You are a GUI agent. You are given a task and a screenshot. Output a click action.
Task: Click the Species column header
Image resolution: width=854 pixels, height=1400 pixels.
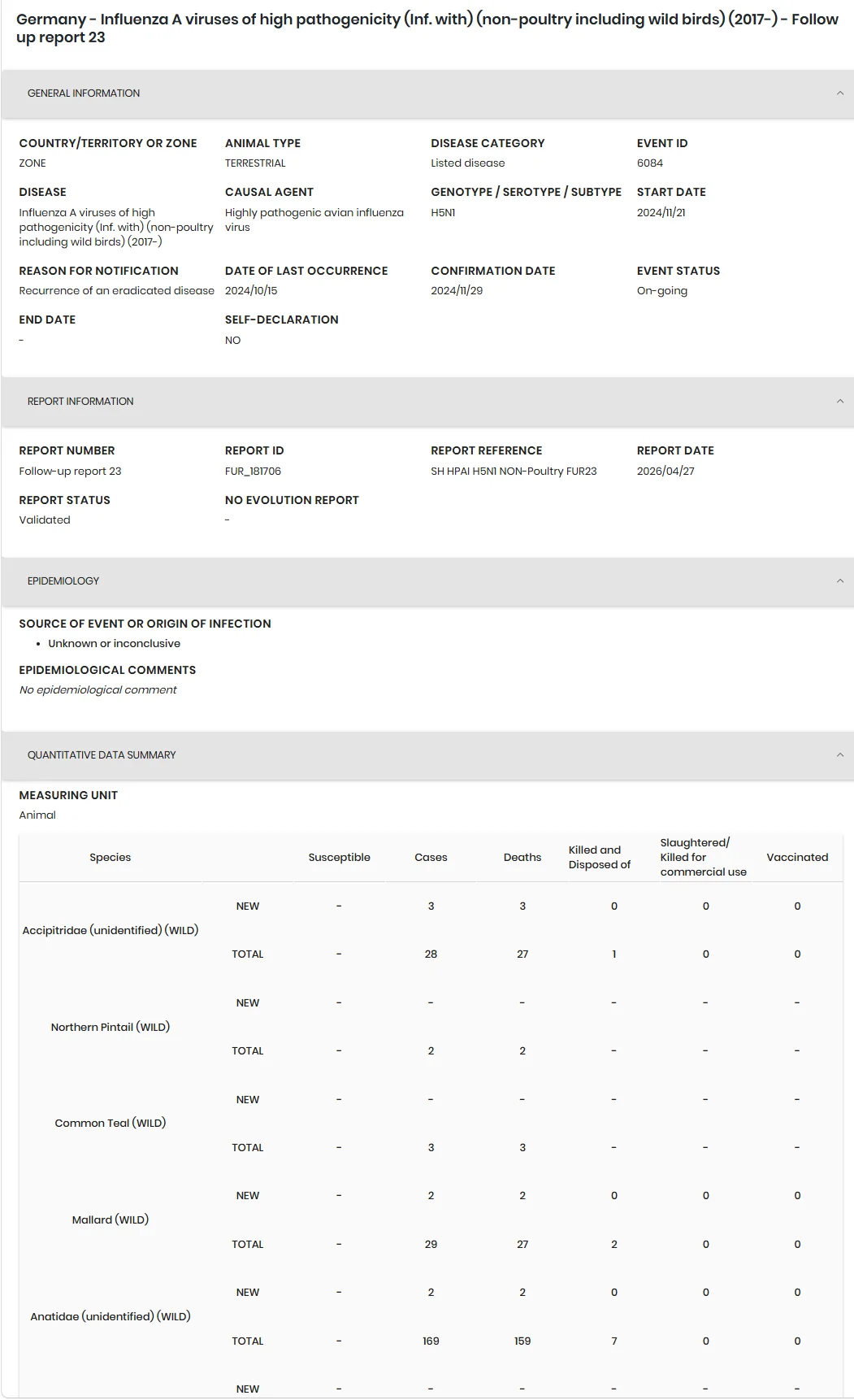(x=111, y=858)
